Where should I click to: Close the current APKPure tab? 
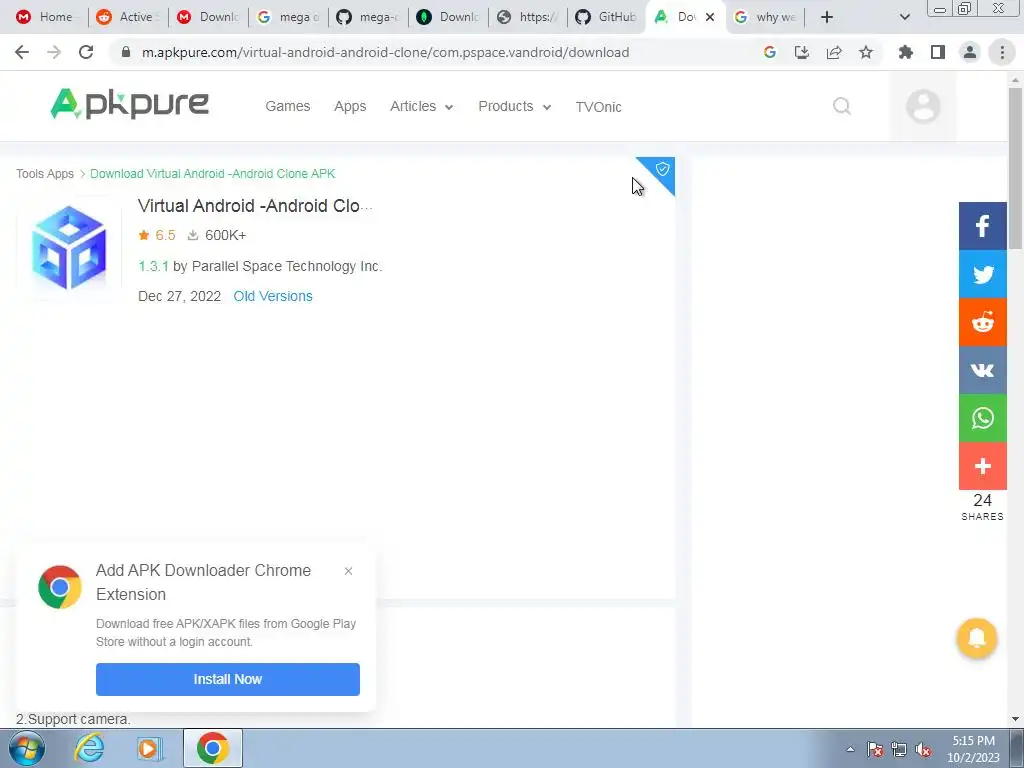point(710,17)
